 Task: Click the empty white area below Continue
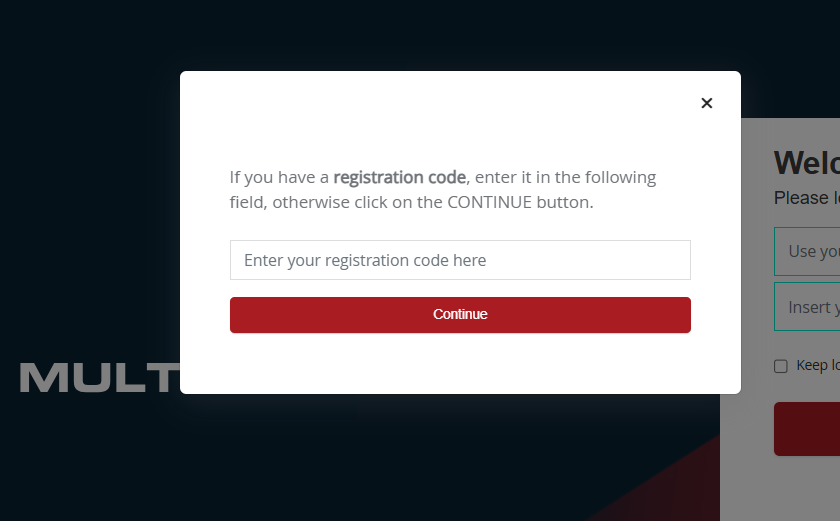point(460,363)
